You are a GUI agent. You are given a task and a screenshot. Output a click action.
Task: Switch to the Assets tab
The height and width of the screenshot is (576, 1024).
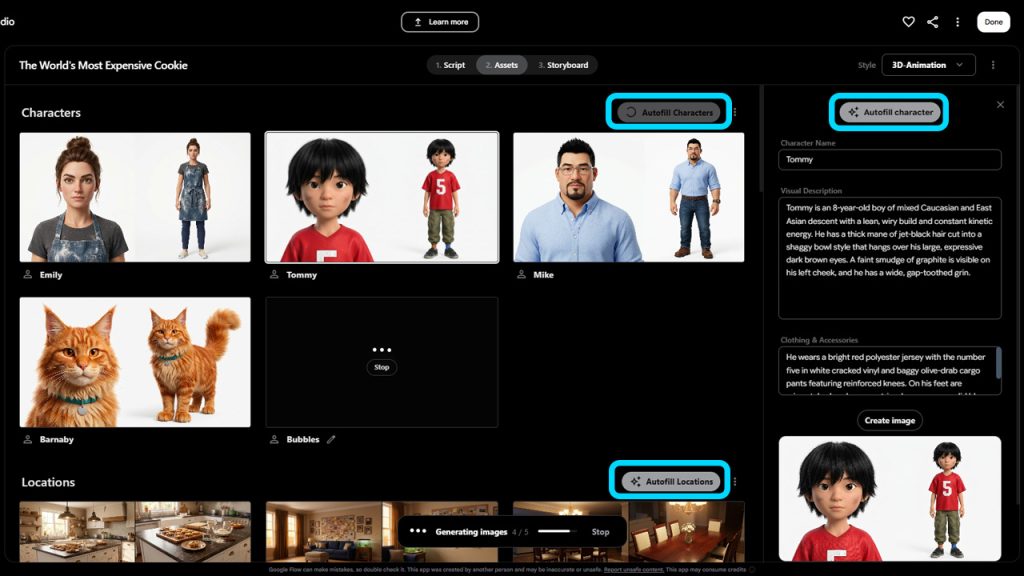pyautogui.click(x=502, y=65)
